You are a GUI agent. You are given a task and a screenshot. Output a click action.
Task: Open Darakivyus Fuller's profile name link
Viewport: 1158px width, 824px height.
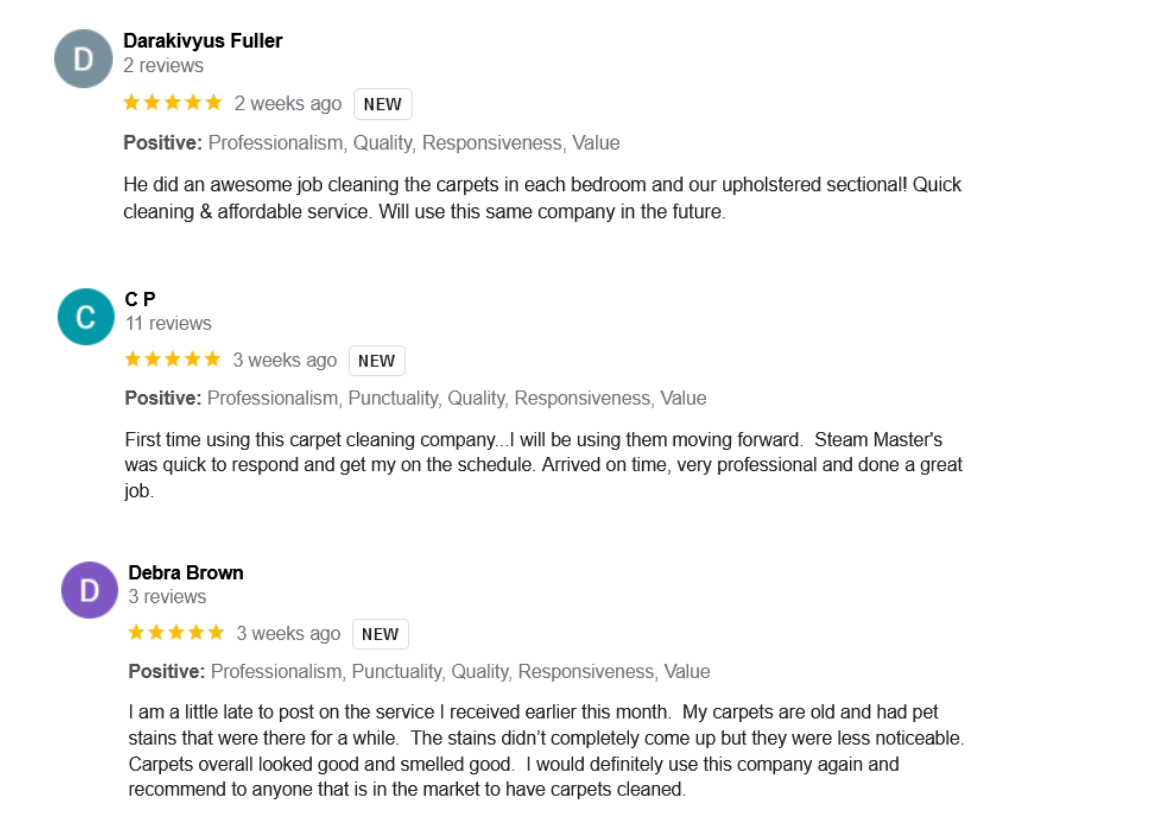tap(203, 41)
